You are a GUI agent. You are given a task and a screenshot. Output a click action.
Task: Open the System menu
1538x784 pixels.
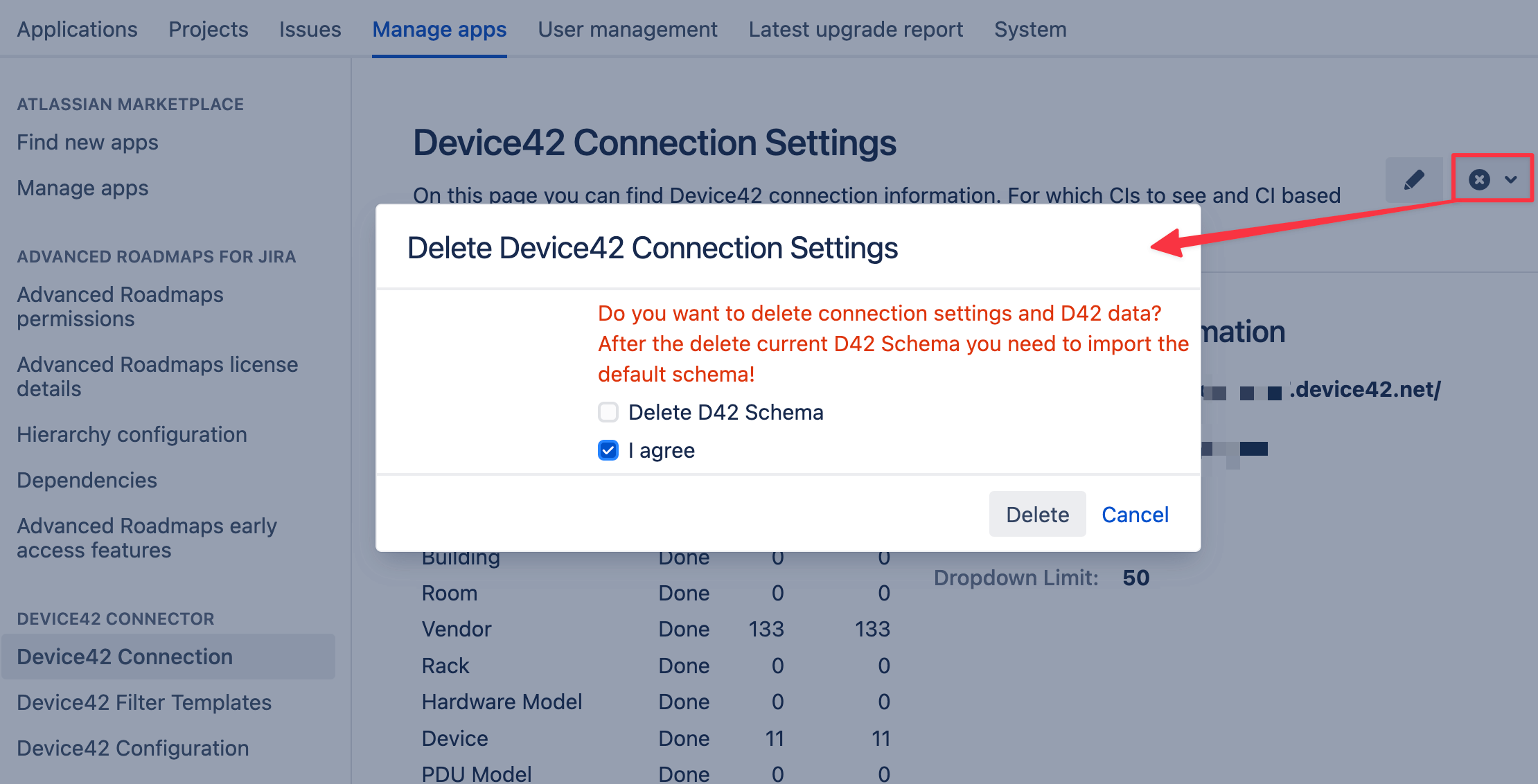1030,29
